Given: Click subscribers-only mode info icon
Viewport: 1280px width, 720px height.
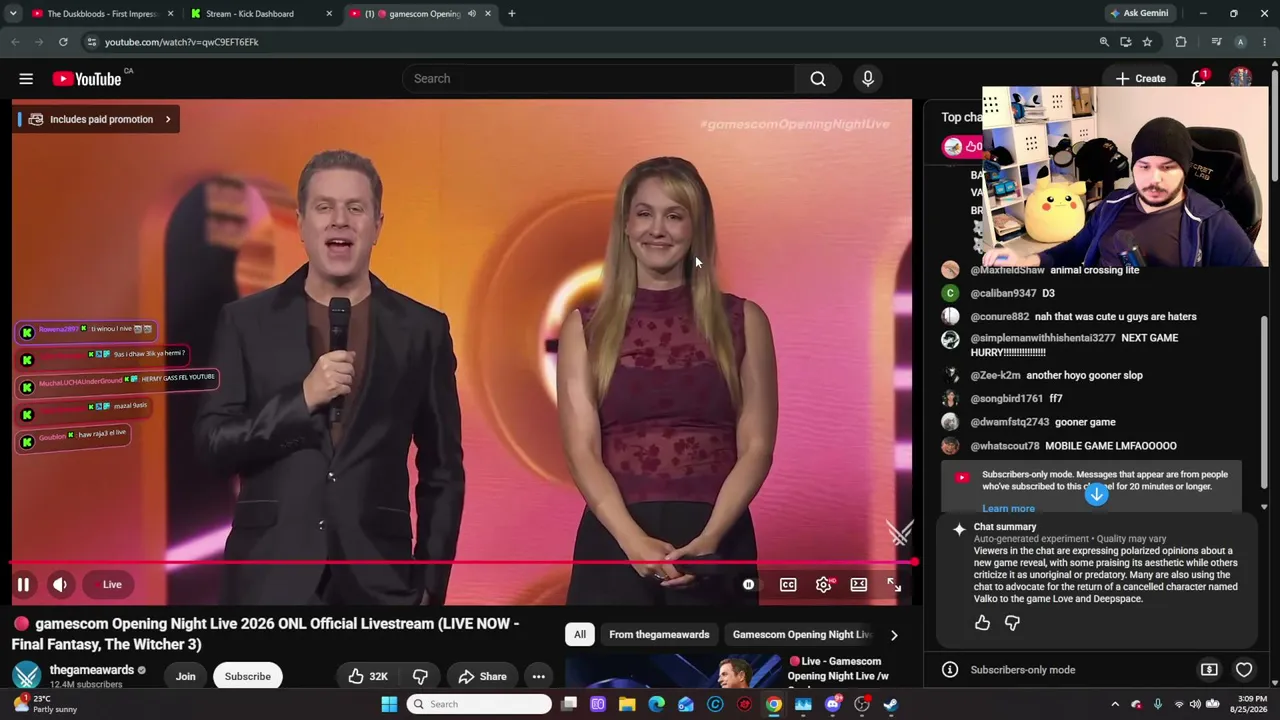Looking at the screenshot, I should (950, 670).
